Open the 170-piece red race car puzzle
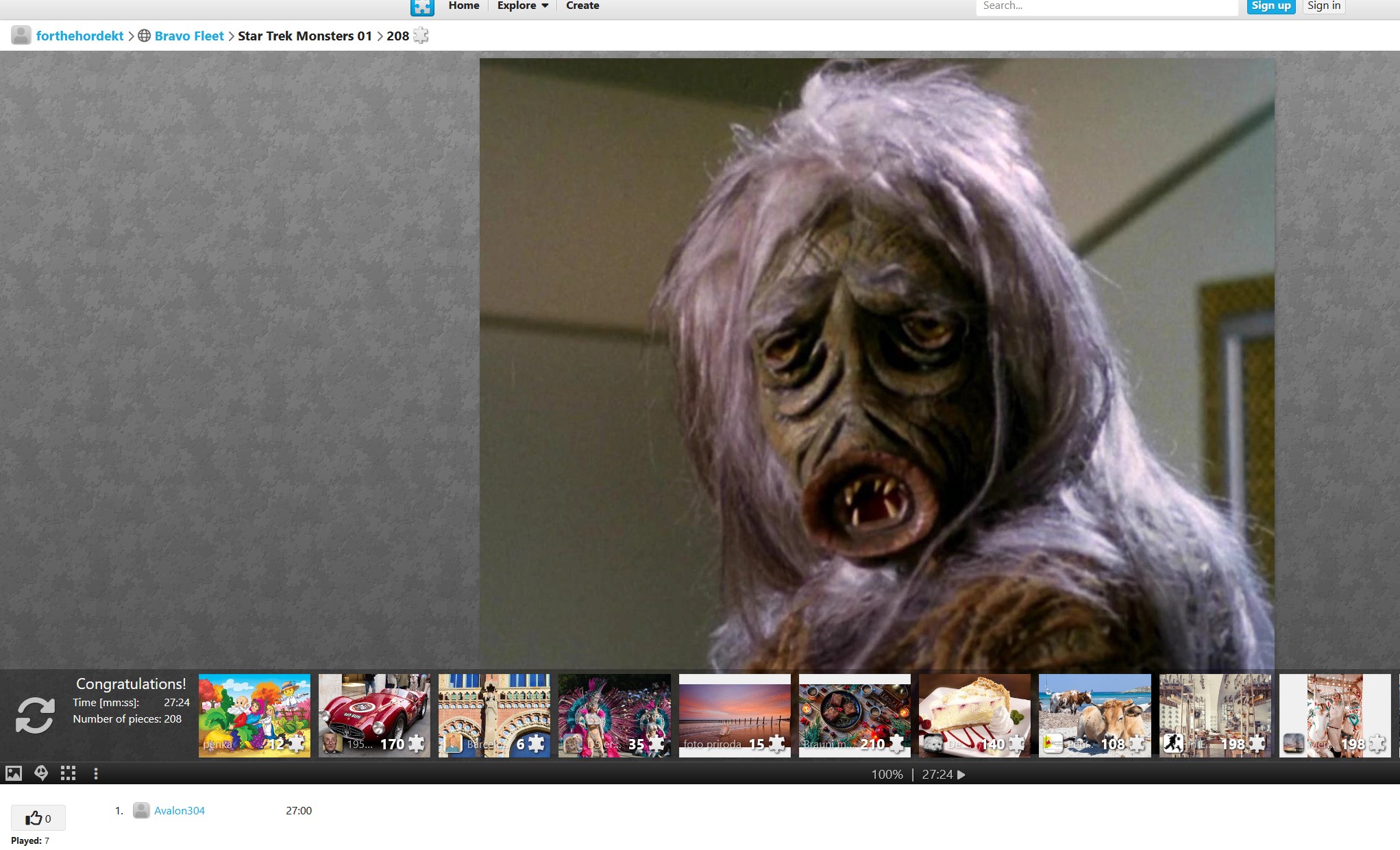Image resolution: width=1400 pixels, height=850 pixels. pos(374,715)
